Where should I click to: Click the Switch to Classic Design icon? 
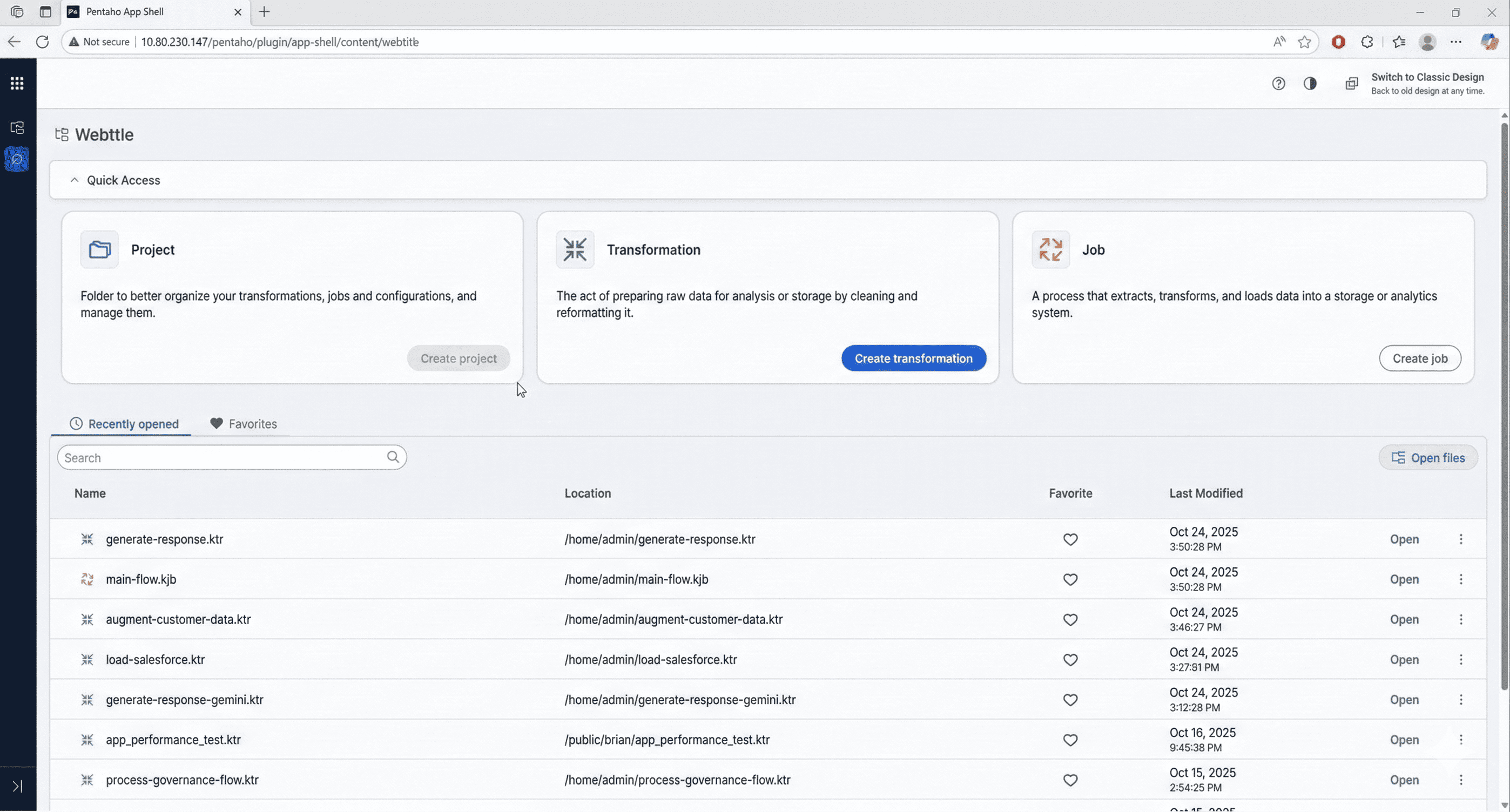click(1351, 83)
